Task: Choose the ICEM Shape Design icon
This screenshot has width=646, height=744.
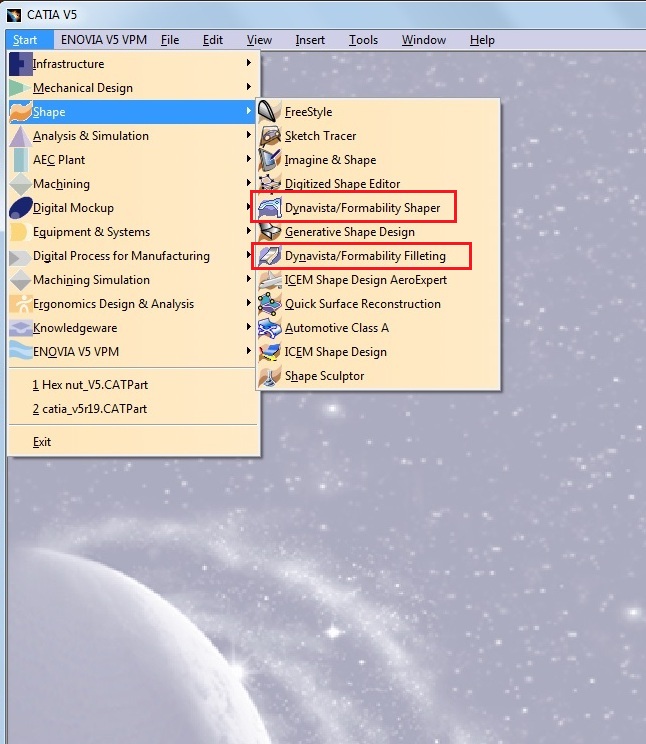Action: tap(270, 352)
